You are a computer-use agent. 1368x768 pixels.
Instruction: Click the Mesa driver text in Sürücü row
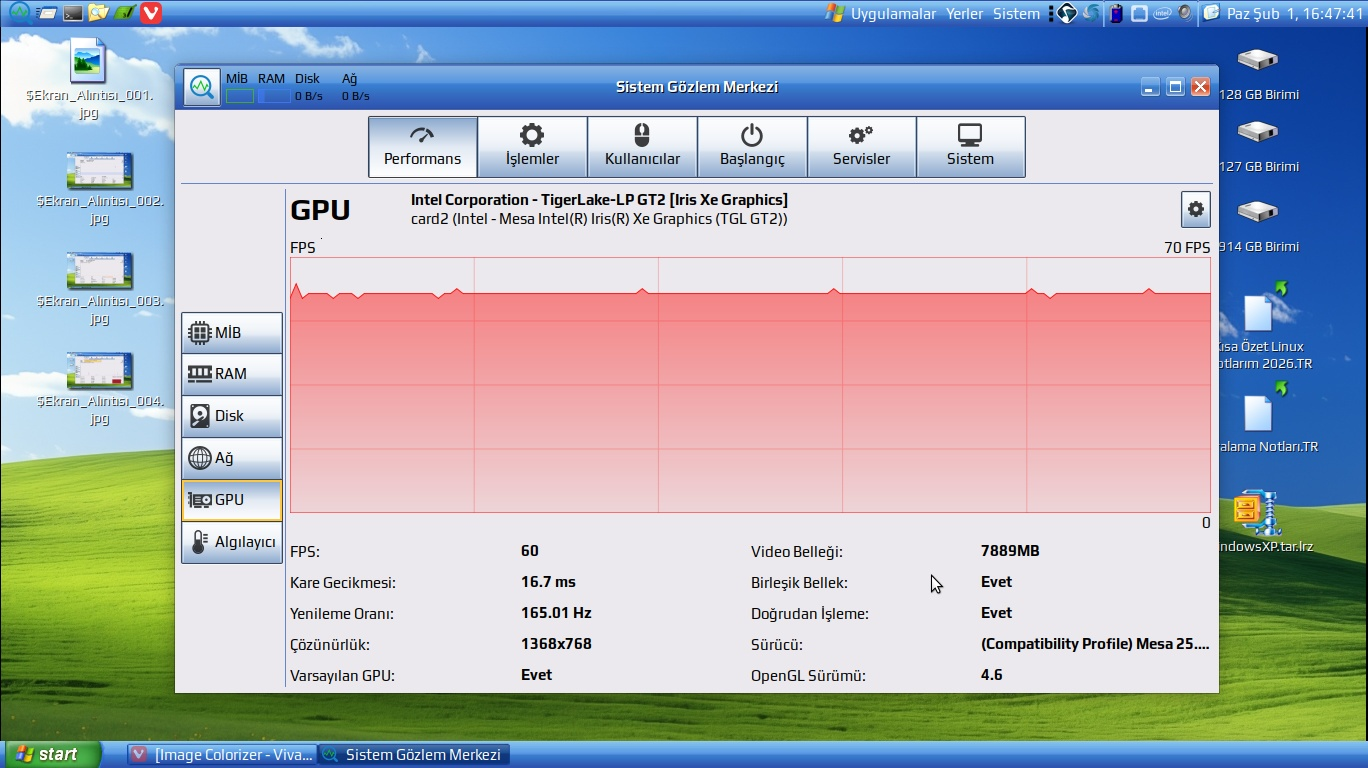point(1095,644)
